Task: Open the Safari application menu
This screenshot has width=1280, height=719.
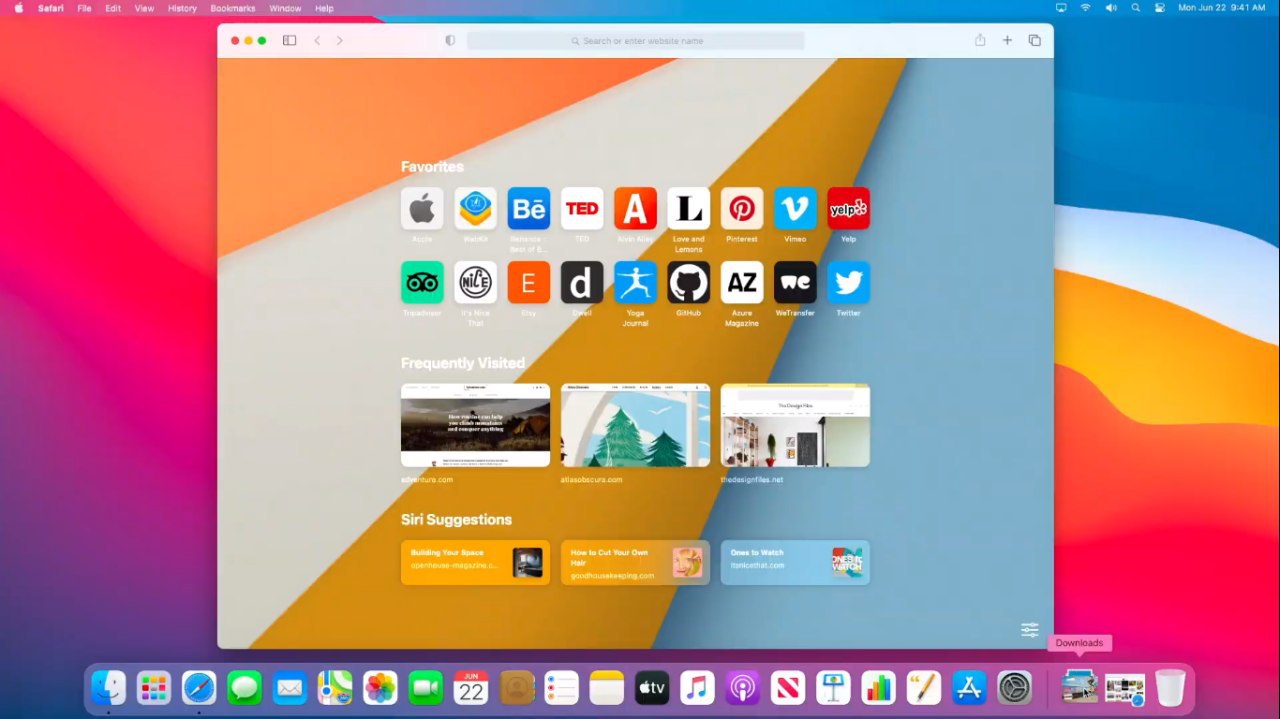Action: 51,8
